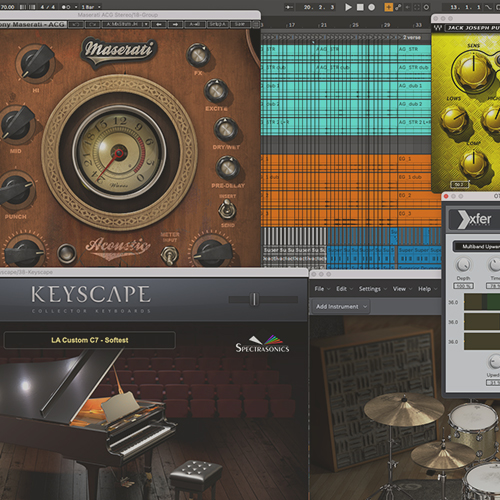Click the Maserati ACG MID knob
The width and height of the screenshot is (500, 500).
[15, 126]
